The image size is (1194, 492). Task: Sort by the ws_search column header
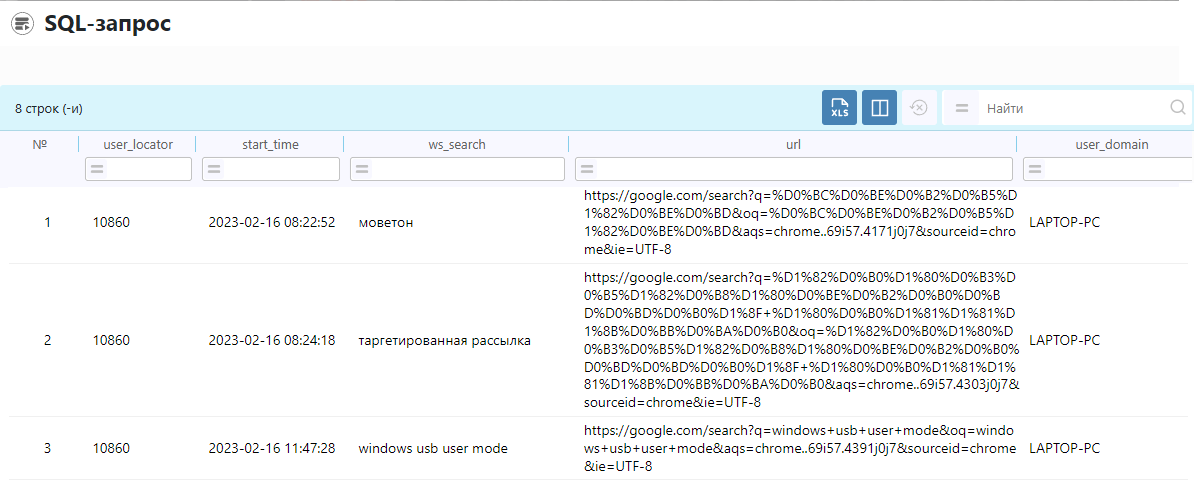(x=456, y=144)
